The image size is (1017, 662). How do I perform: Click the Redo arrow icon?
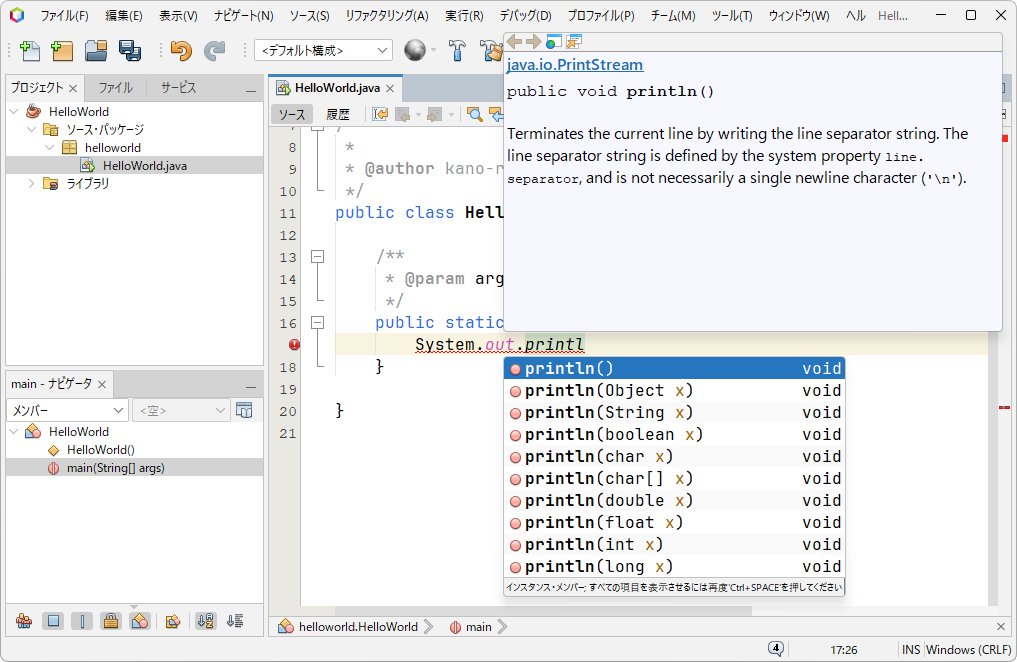click(214, 51)
